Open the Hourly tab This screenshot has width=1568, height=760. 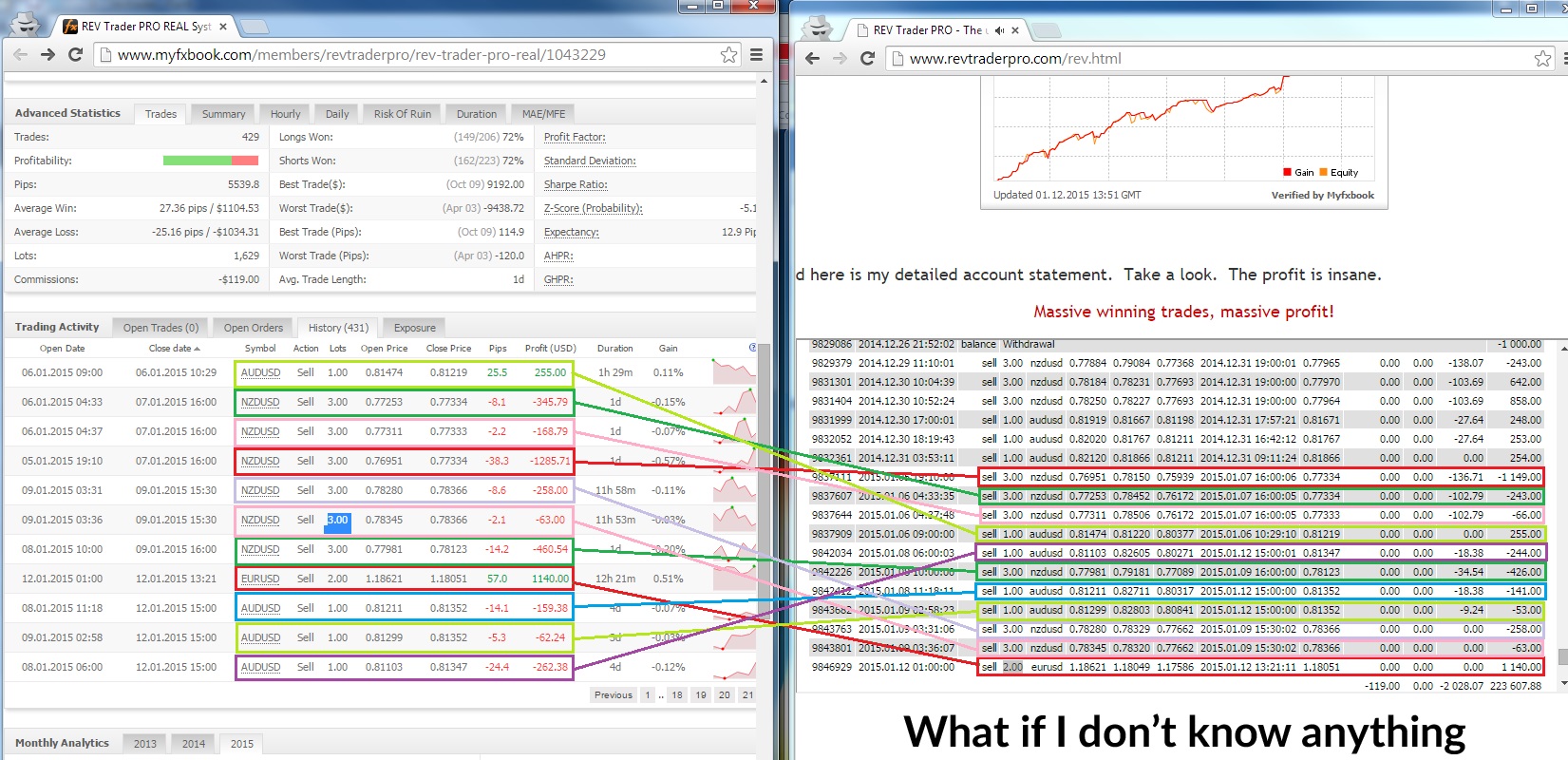285,113
